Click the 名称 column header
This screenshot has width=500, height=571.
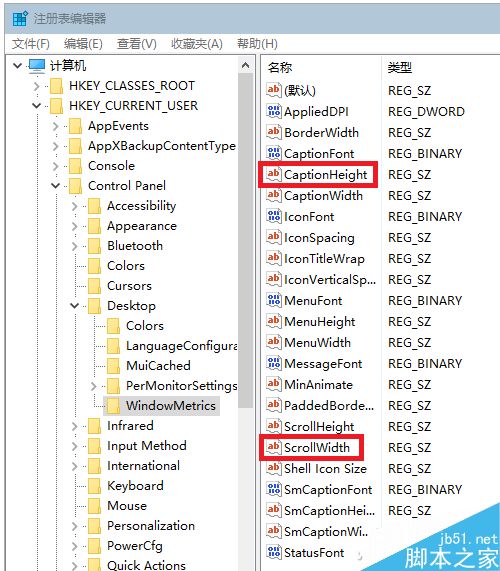[280, 68]
